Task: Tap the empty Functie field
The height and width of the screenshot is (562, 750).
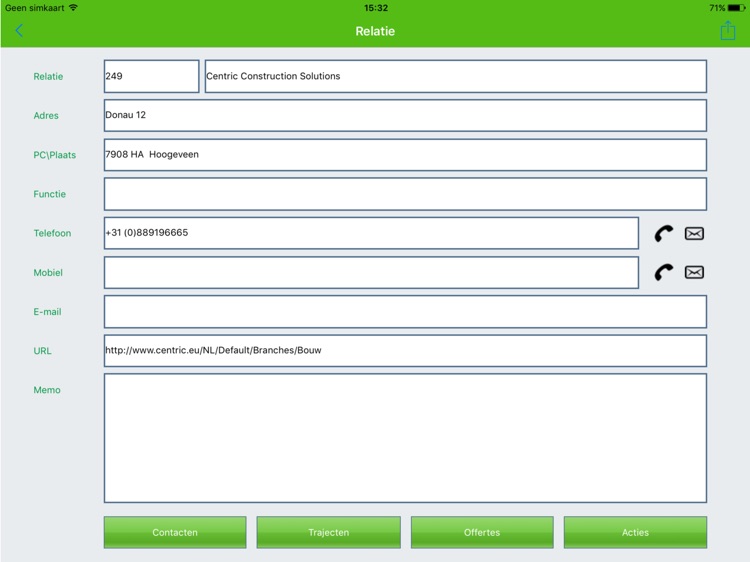Action: [405, 194]
